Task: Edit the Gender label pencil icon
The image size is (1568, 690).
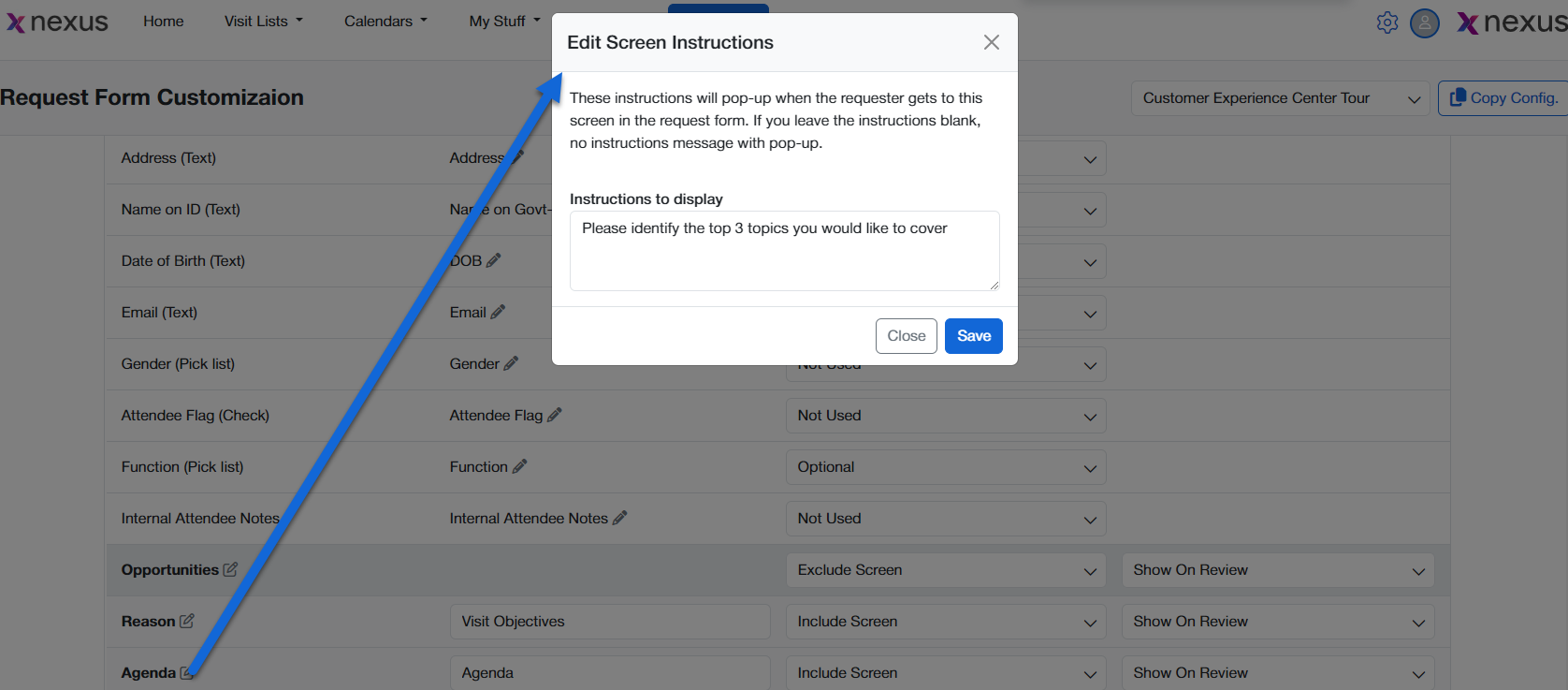Action: coord(511,363)
